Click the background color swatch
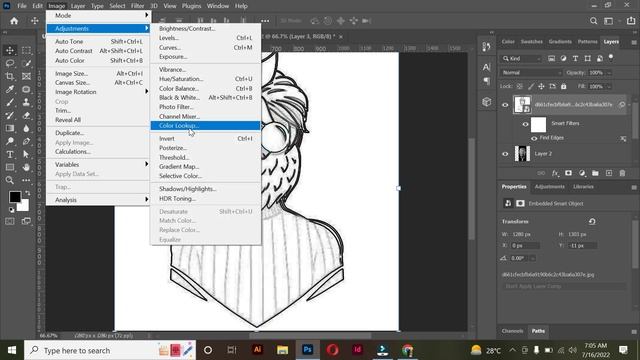This screenshot has height=360, width=640. (x=24, y=206)
